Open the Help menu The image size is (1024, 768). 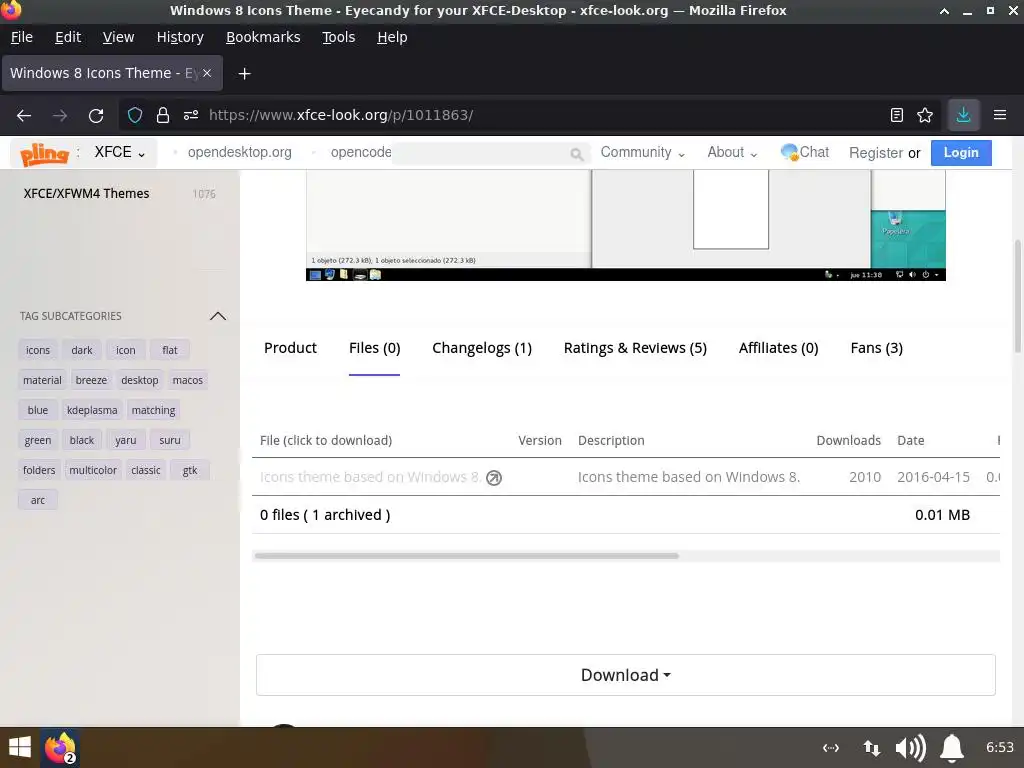point(392,37)
